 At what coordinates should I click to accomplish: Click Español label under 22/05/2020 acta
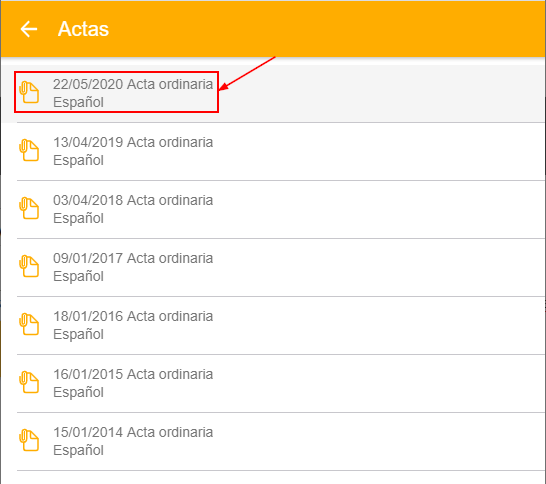(78, 102)
